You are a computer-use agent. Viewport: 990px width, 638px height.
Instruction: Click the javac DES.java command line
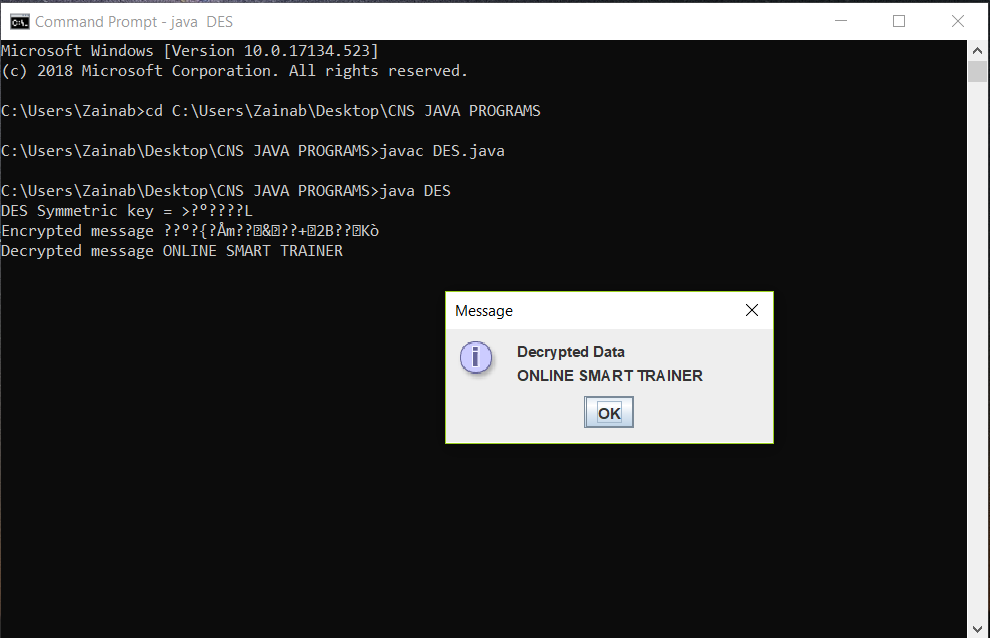pos(250,150)
